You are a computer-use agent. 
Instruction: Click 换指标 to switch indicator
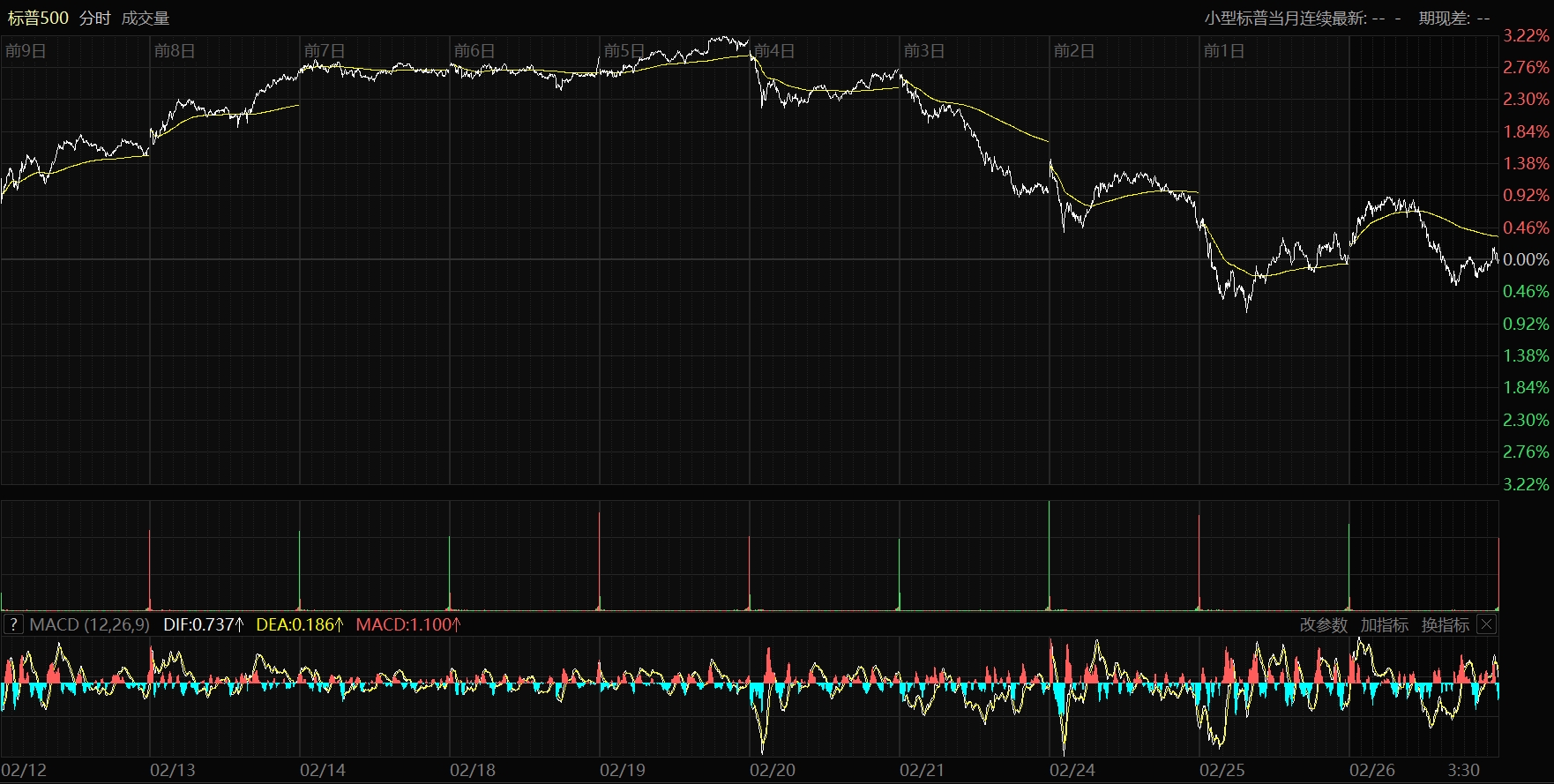(1446, 624)
